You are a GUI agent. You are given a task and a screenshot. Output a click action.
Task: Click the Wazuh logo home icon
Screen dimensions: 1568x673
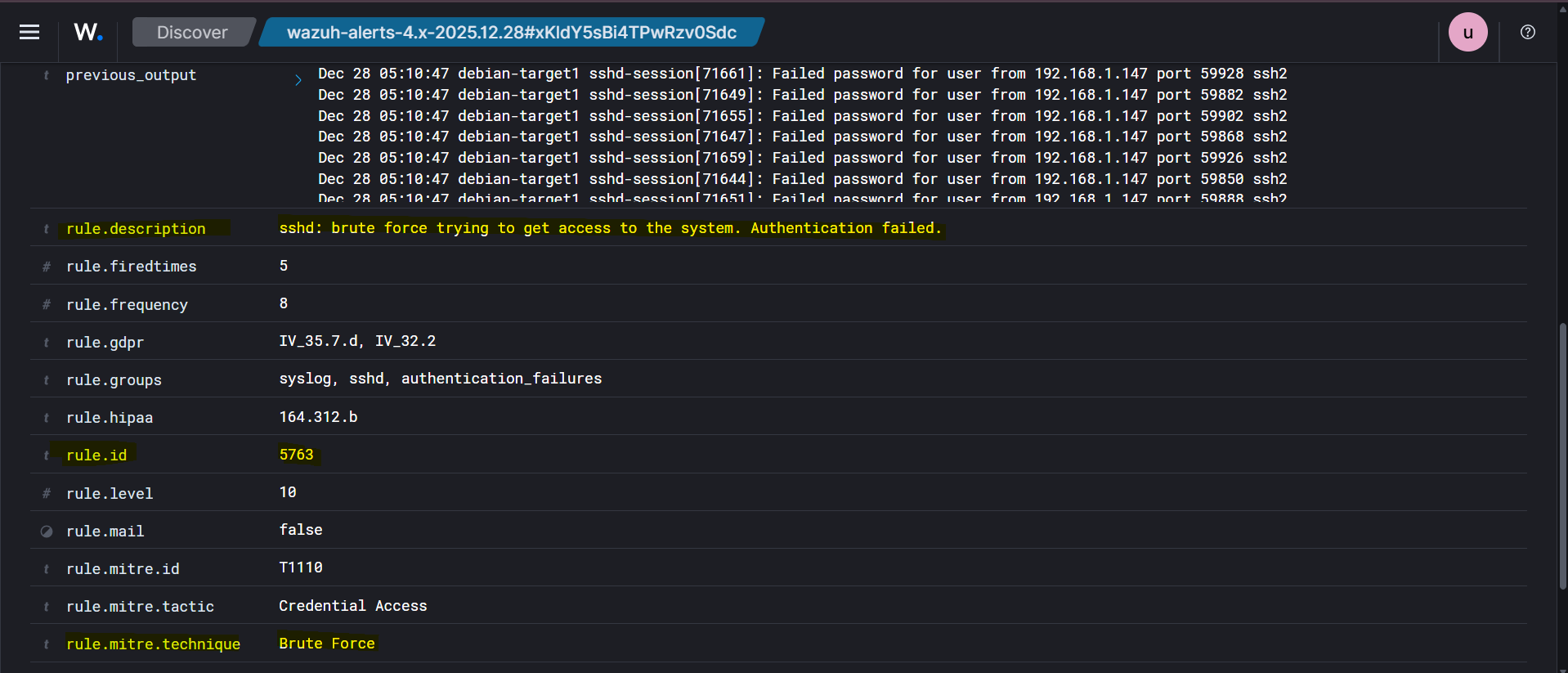coord(88,32)
